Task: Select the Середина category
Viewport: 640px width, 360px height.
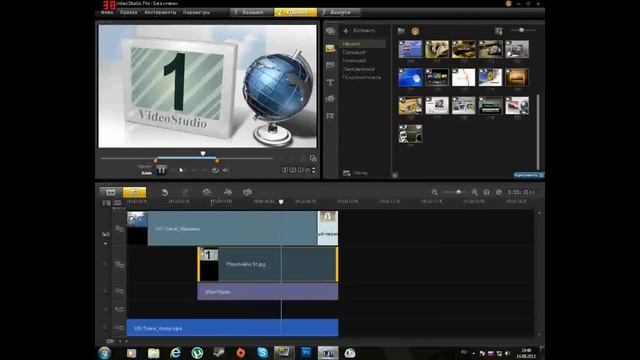Action: pos(354,52)
